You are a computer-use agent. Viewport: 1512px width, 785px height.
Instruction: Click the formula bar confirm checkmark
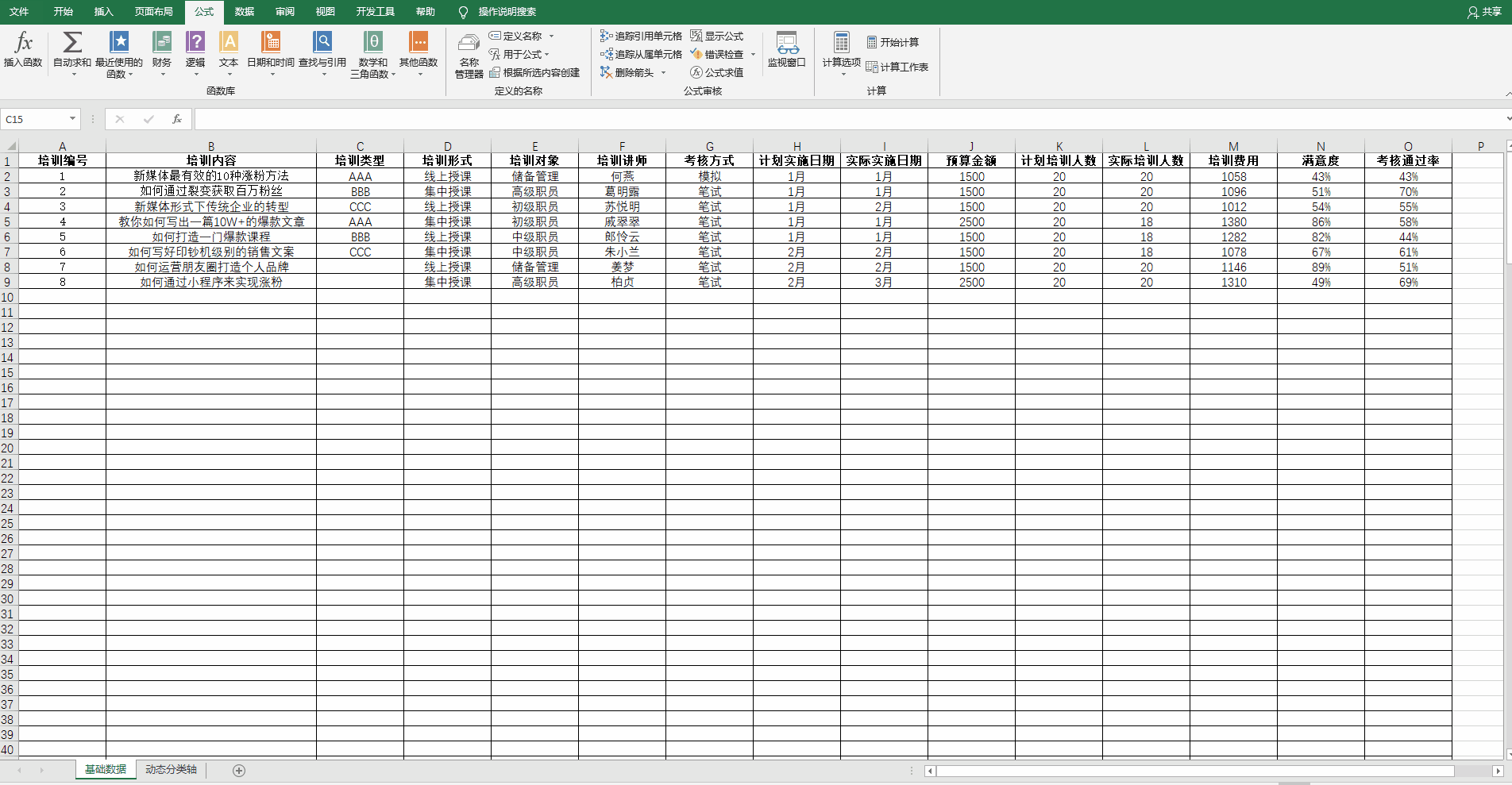(x=148, y=119)
